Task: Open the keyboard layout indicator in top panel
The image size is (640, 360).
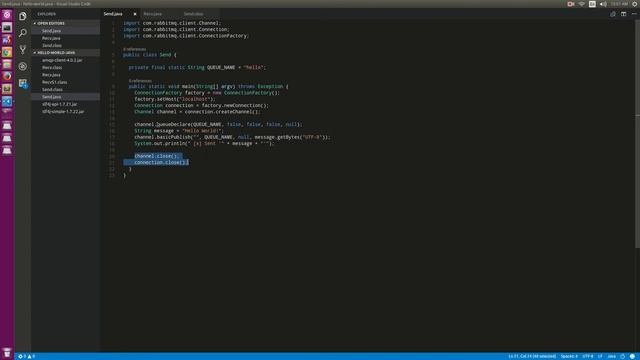Action: point(592,4)
